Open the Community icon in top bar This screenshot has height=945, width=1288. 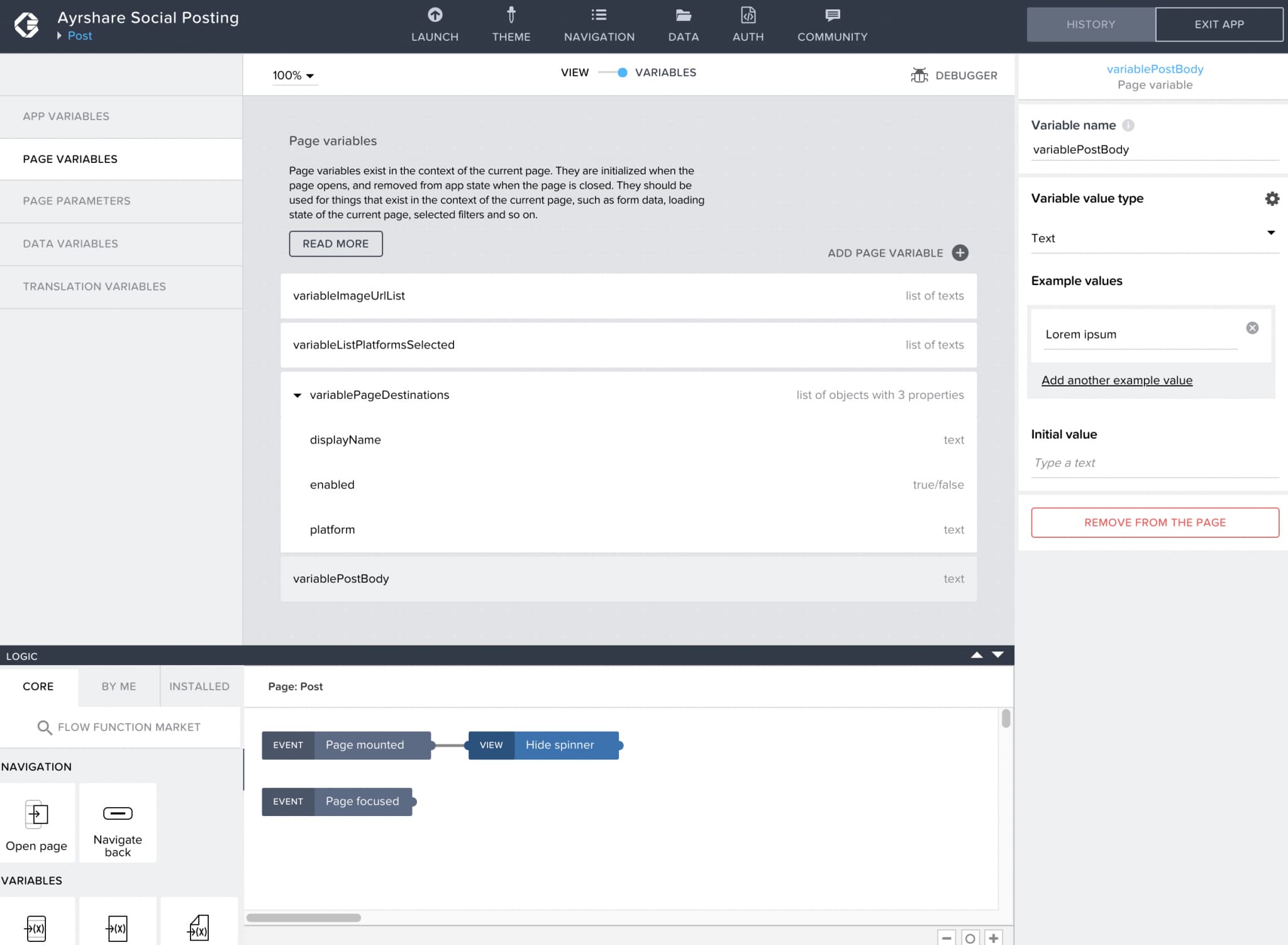tap(832, 25)
